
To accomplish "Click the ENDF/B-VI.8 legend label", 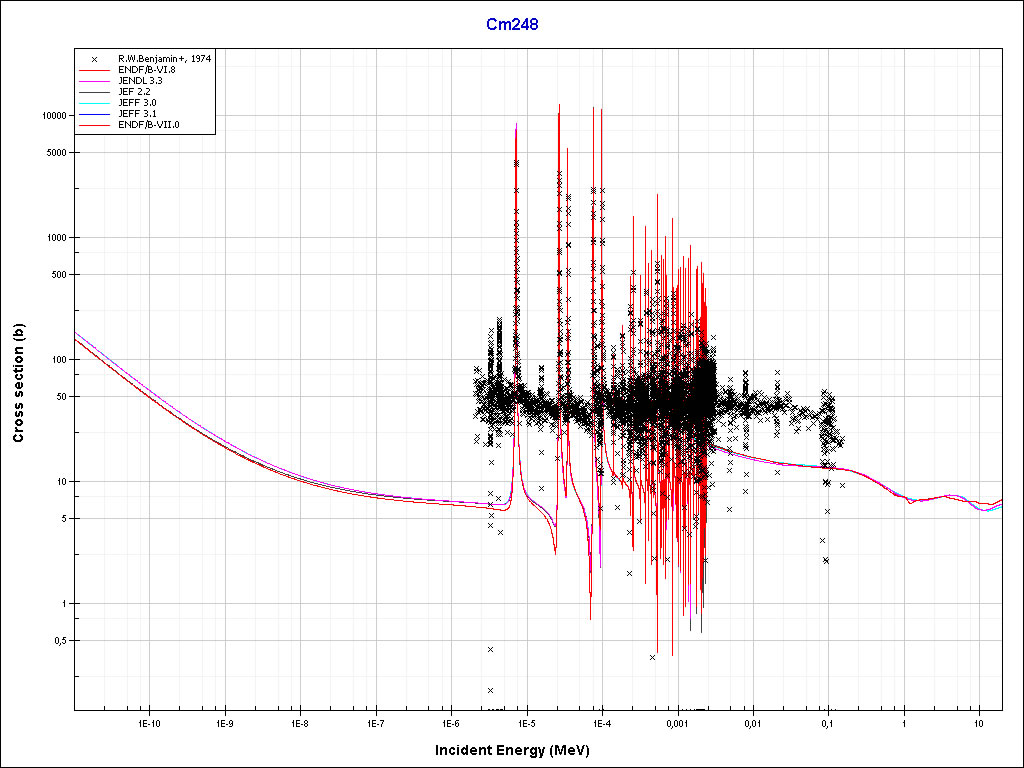I will click(146, 70).
